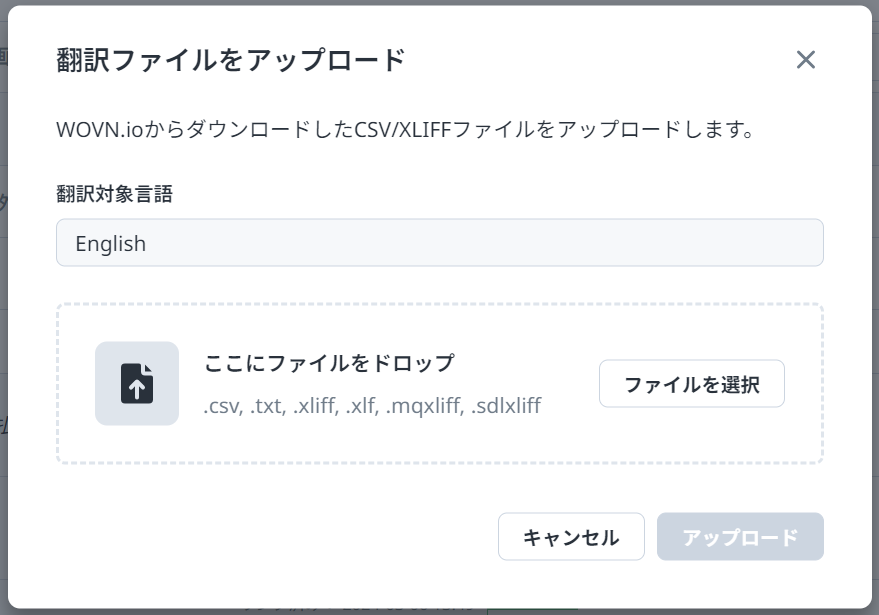879x615 pixels.
Task: Close the upload dialog via X icon
Action: [807, 60]
